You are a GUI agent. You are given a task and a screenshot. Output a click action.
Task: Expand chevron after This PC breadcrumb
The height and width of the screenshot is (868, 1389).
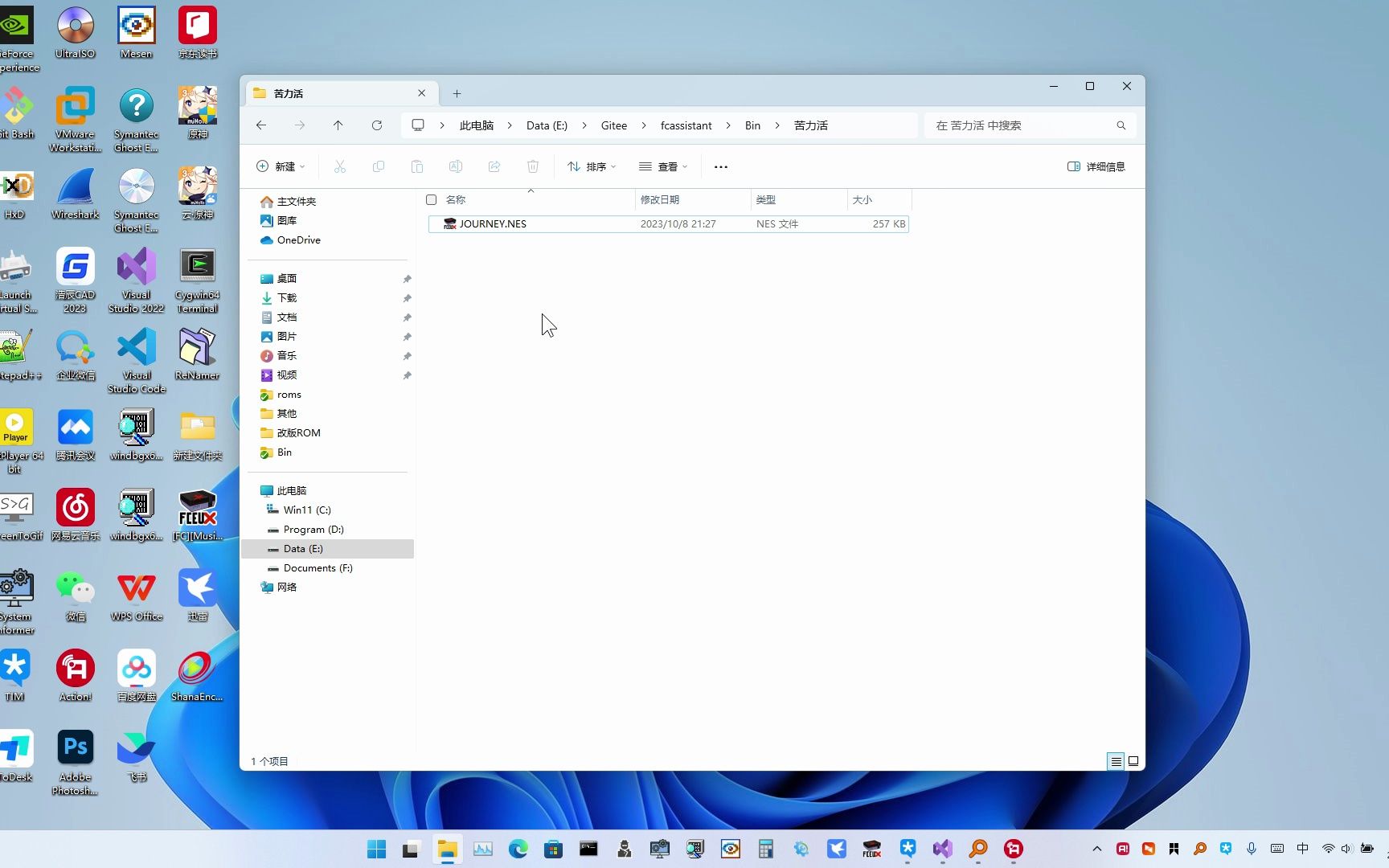[x=510, y=125]
